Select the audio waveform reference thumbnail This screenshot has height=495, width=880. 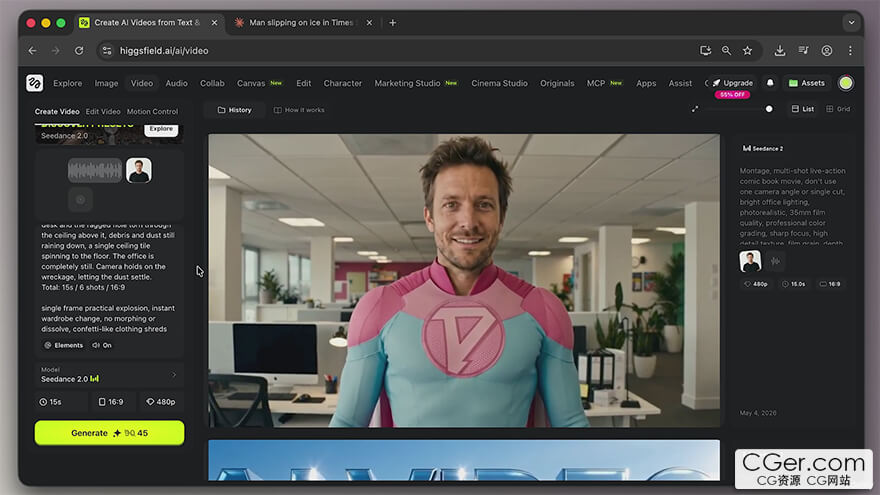(95, 171)
